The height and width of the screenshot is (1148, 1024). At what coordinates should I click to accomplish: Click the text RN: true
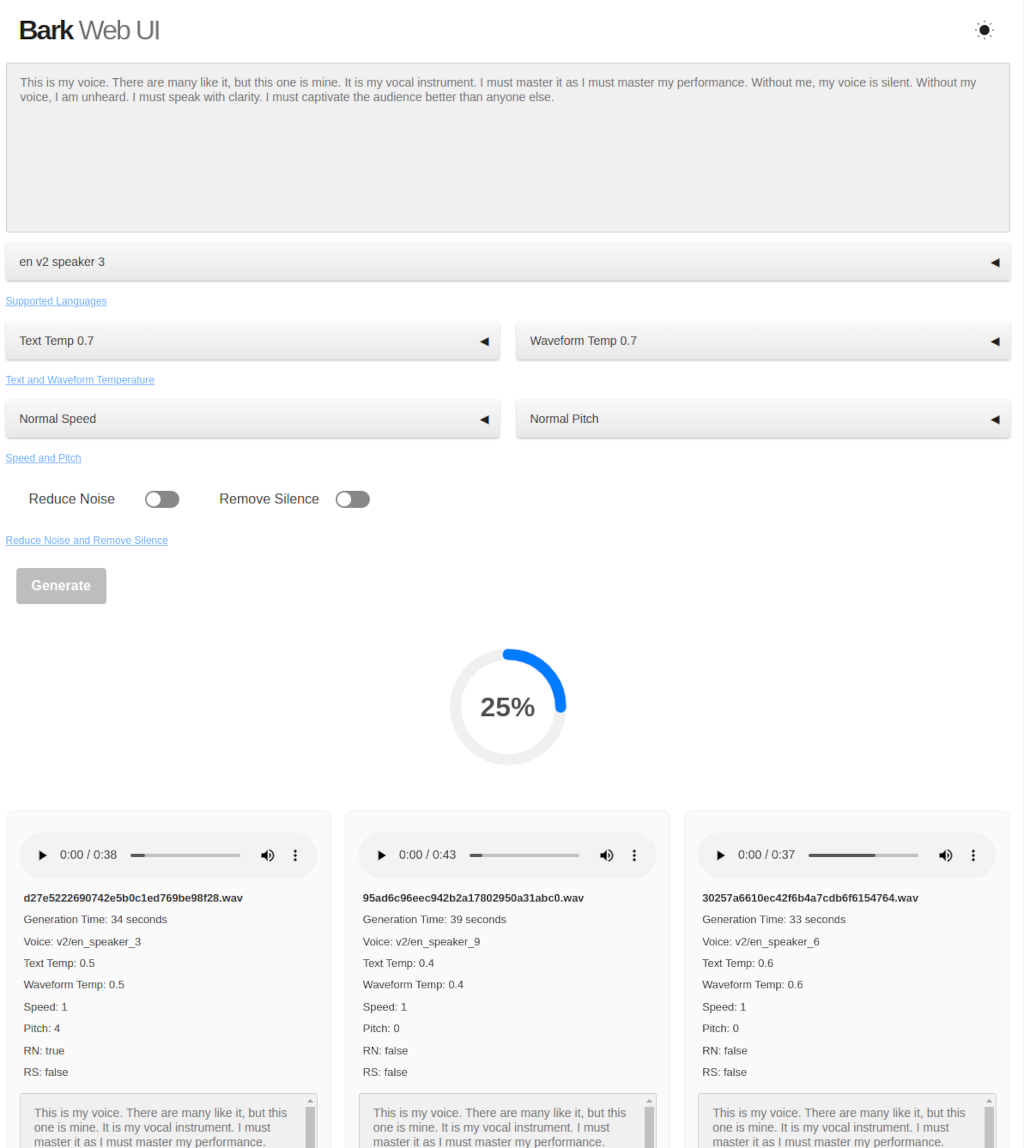(44, 1051)
